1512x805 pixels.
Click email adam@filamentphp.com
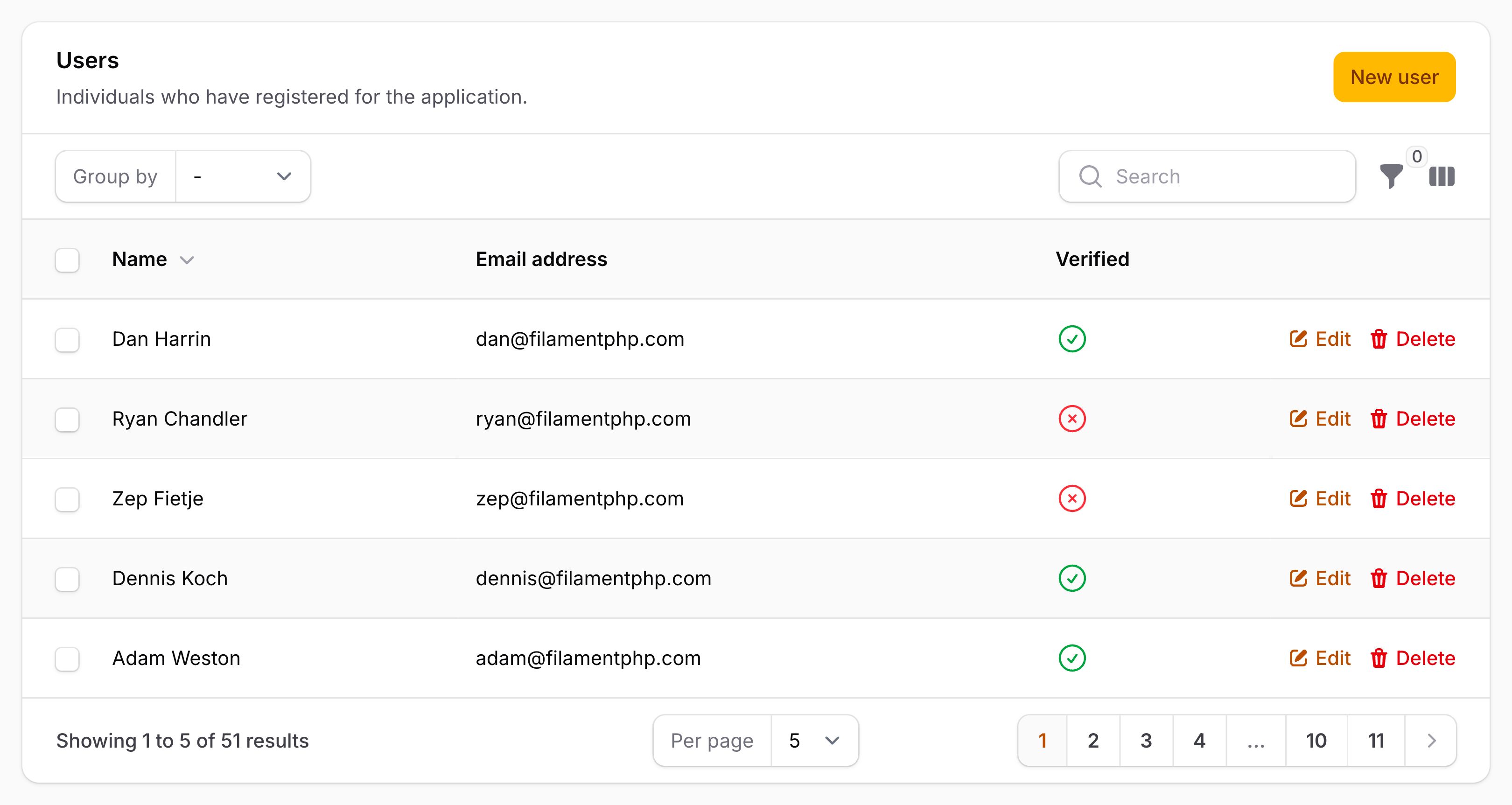coord(588,658)
